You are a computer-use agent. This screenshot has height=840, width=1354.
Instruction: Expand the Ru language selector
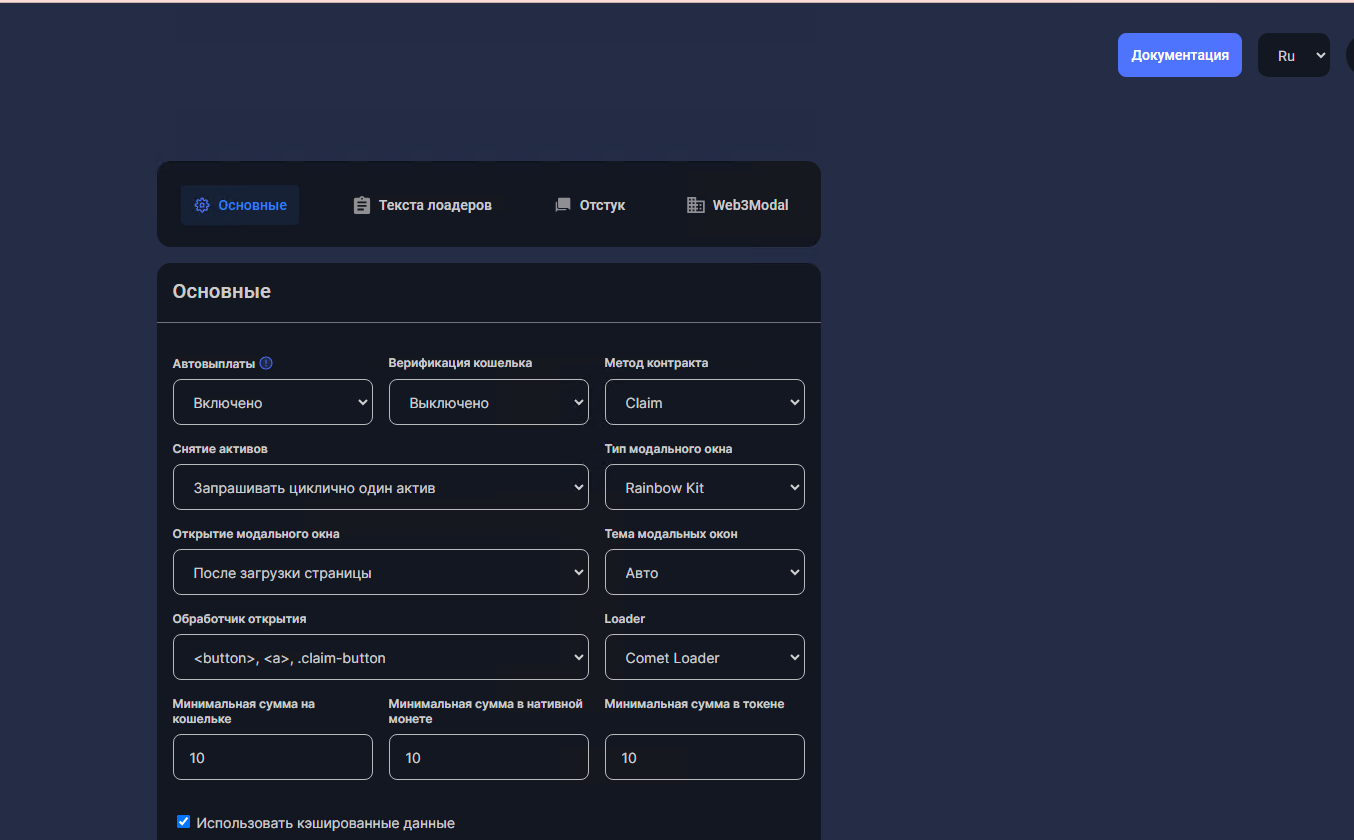(x=1293, y=56)
